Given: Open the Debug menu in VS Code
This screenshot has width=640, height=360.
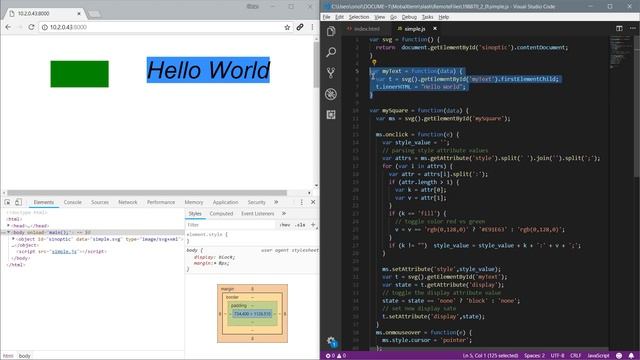Looking at the screenshot, I should pyautogui.click(x=409, y=17).
